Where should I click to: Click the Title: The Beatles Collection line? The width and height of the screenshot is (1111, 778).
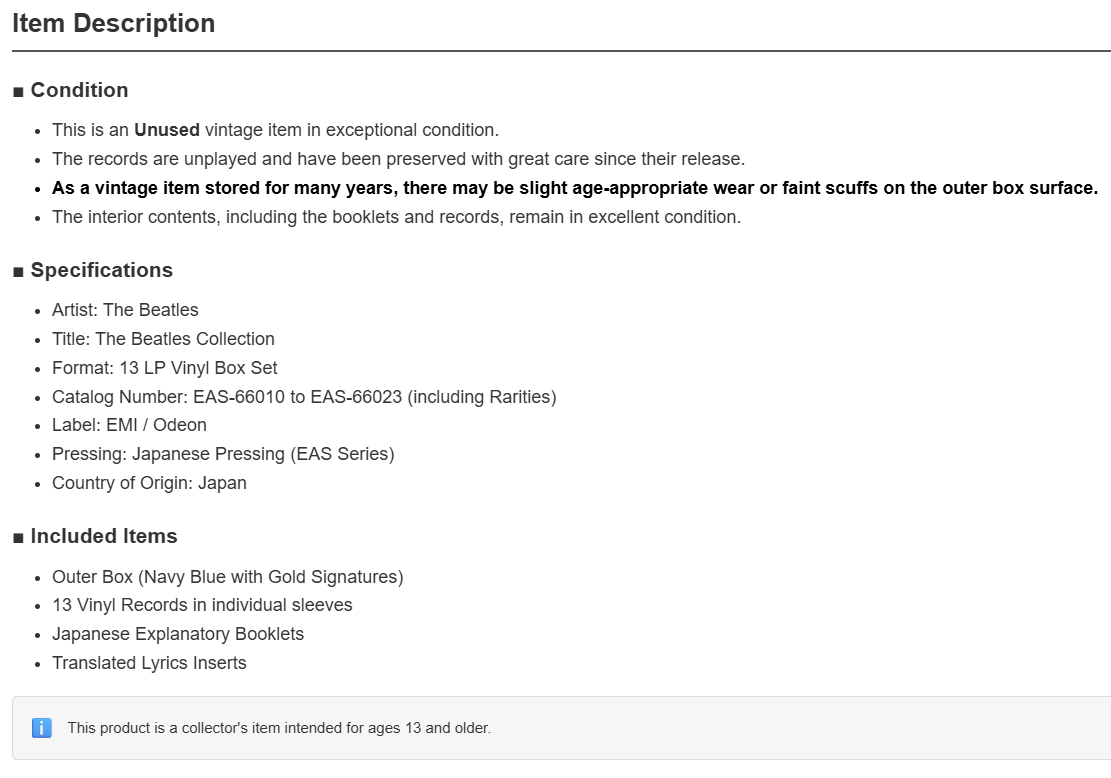pos(163,339)
